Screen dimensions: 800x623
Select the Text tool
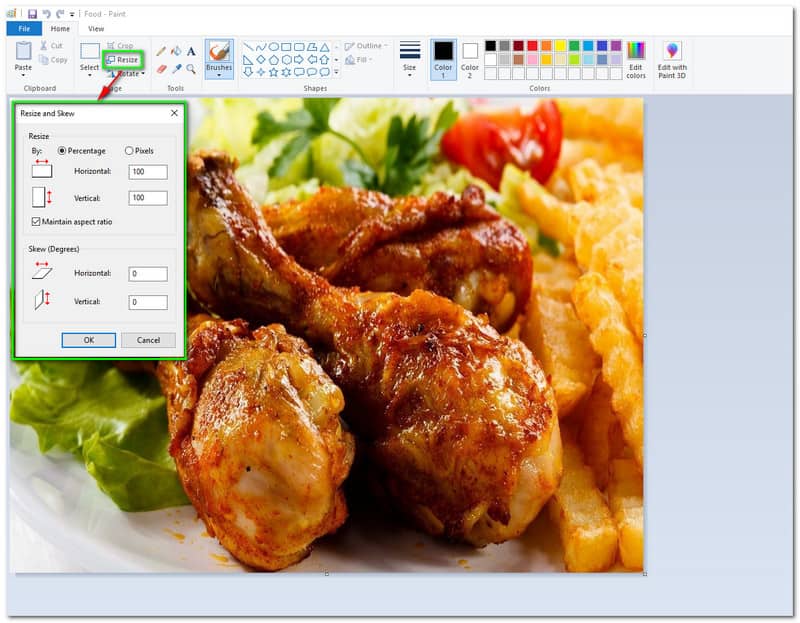tap(191, 51)
